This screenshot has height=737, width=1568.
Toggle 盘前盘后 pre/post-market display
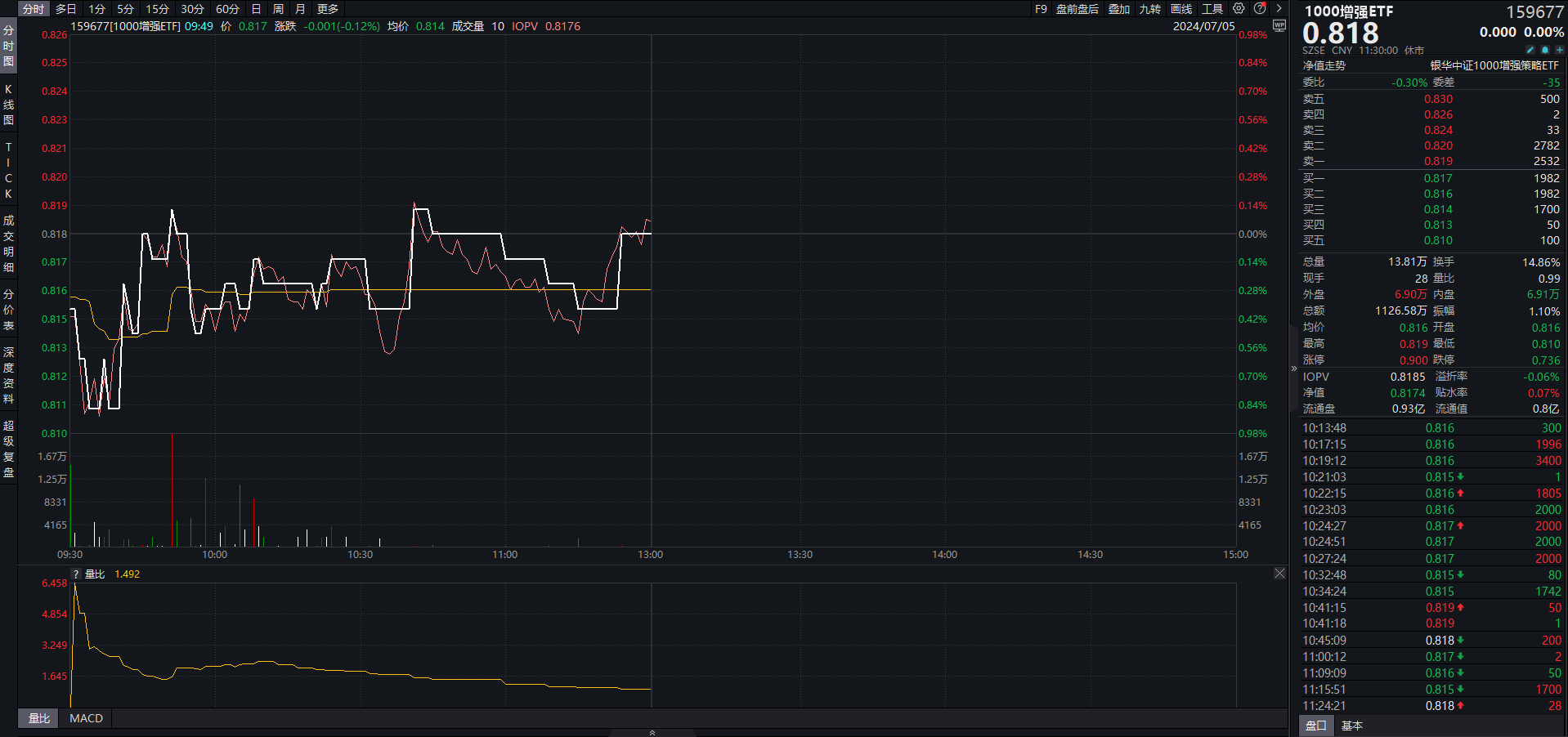(1077, 9)
